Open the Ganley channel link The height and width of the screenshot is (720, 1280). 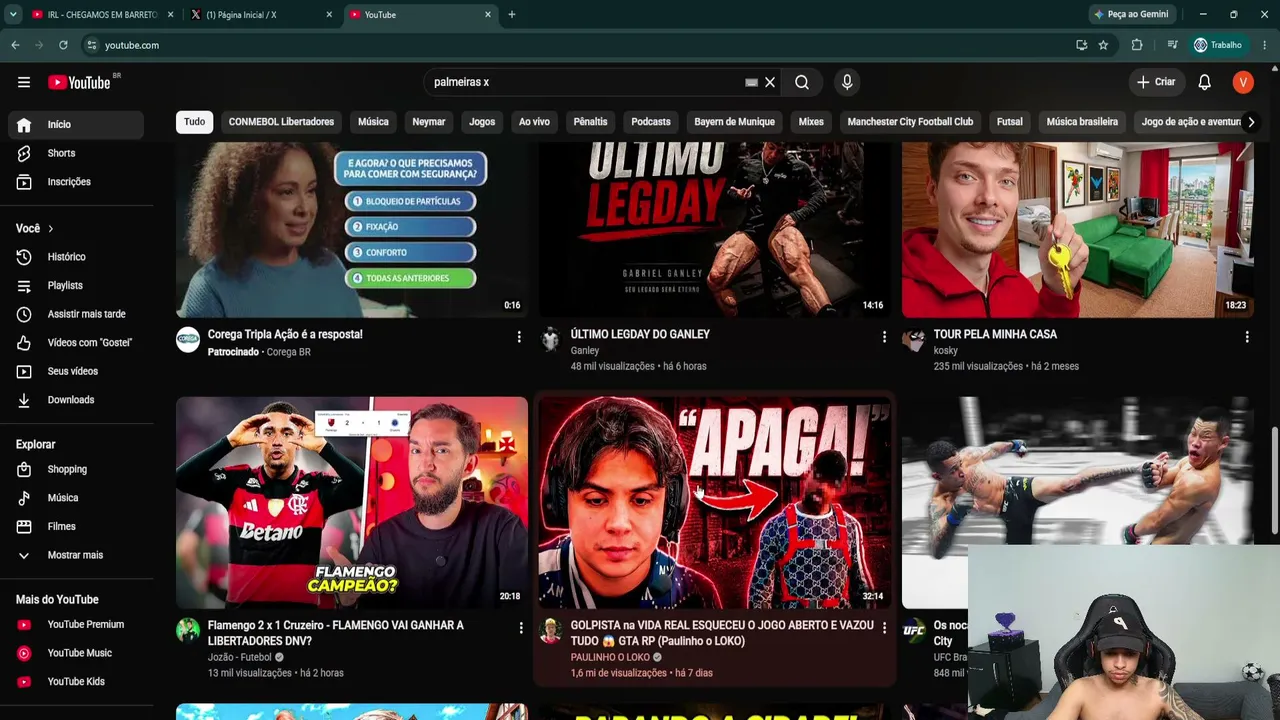[585, 351]
